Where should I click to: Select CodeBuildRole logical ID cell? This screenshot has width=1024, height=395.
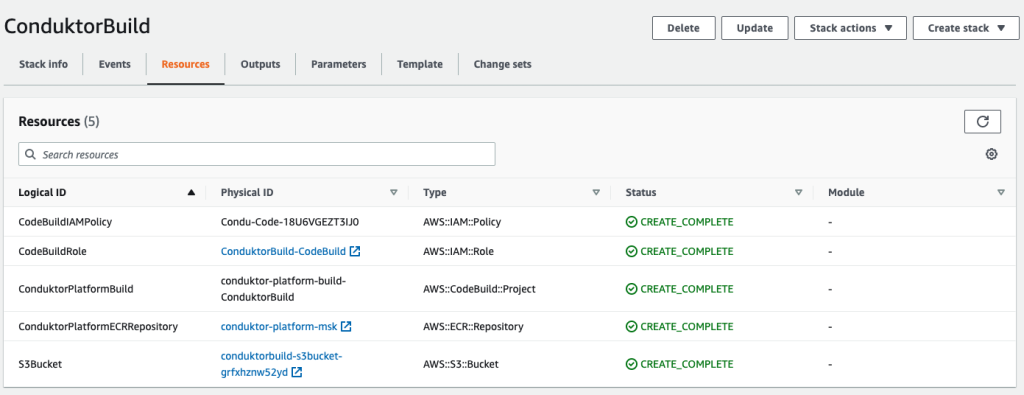click(52, 251)
